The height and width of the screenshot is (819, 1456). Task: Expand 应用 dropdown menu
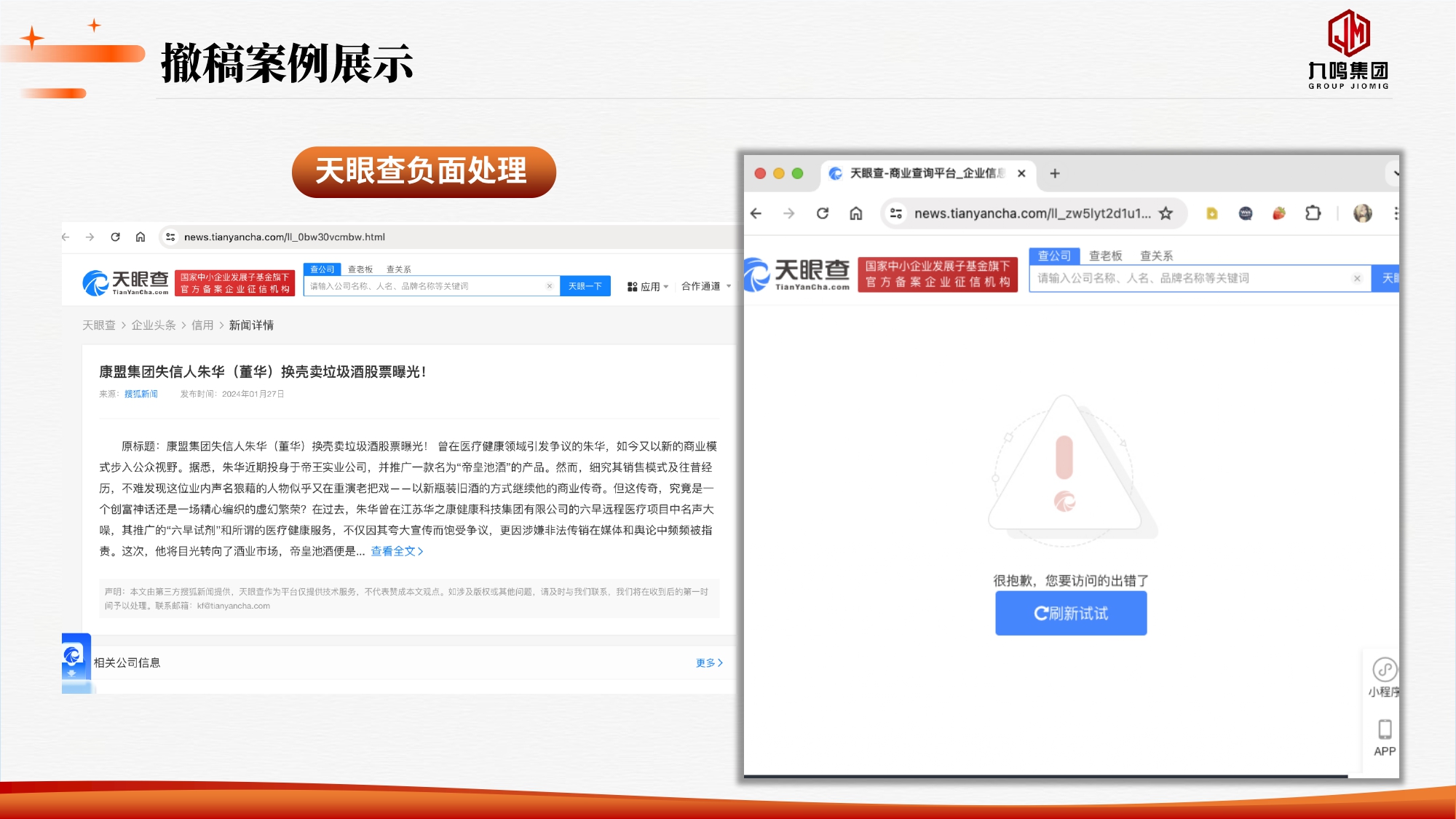coord(648,287)
